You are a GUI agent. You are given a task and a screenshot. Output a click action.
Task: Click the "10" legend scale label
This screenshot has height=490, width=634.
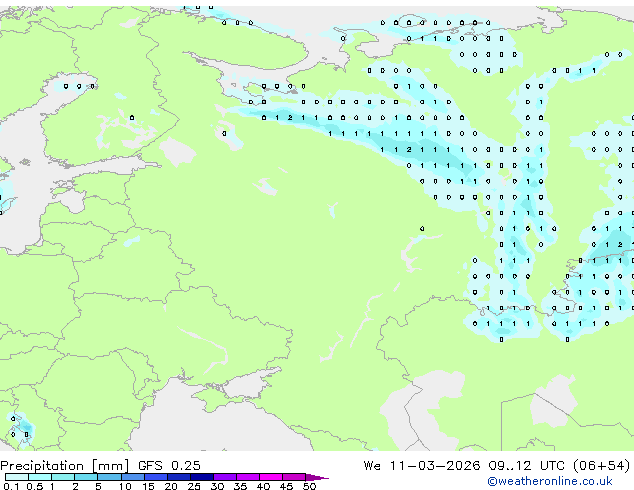click(x=125, y=486)
